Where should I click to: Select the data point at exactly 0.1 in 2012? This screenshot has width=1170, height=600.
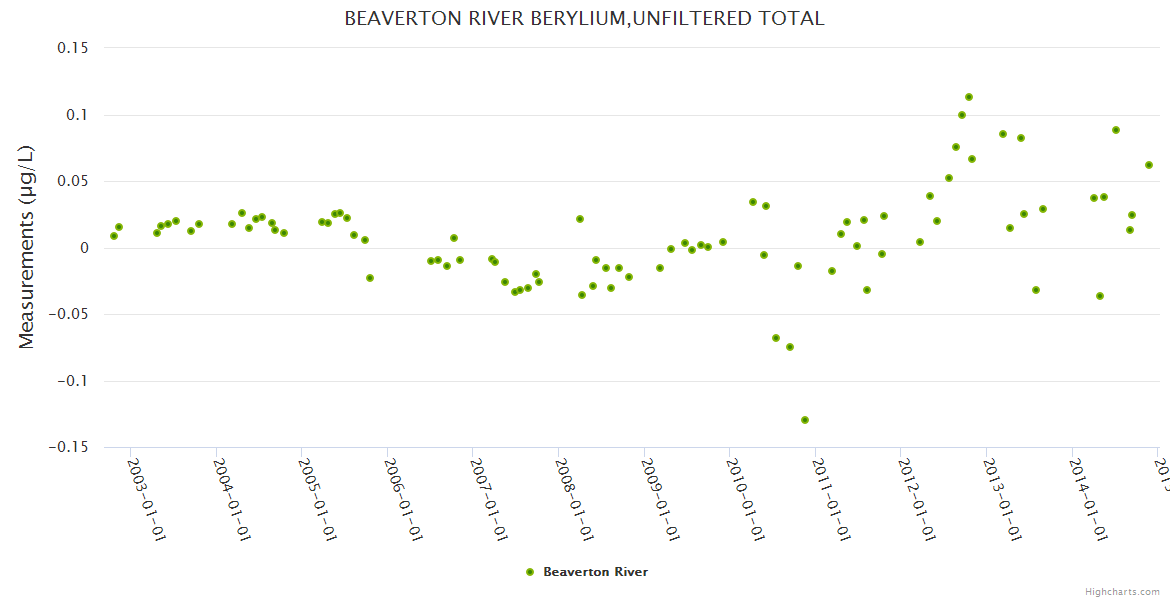click(x=962, y=115)
